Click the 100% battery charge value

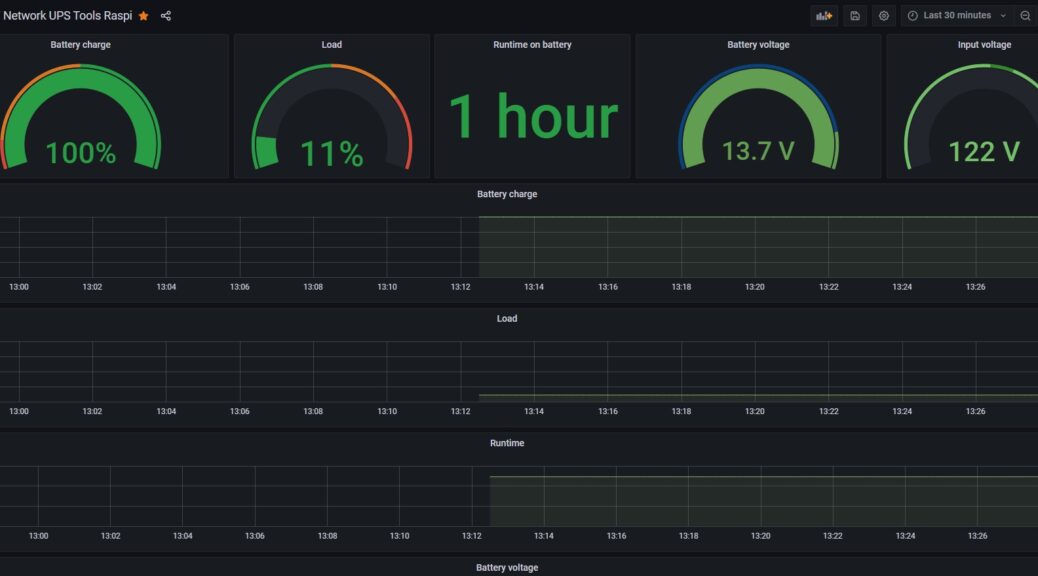81,153
